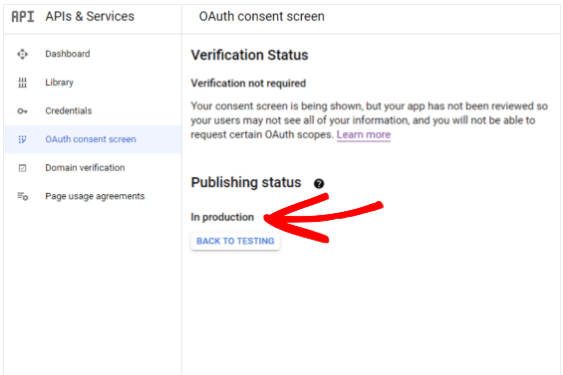Click the OAuth consent screen page title
563x375 pixels.
tap(262, 17)
